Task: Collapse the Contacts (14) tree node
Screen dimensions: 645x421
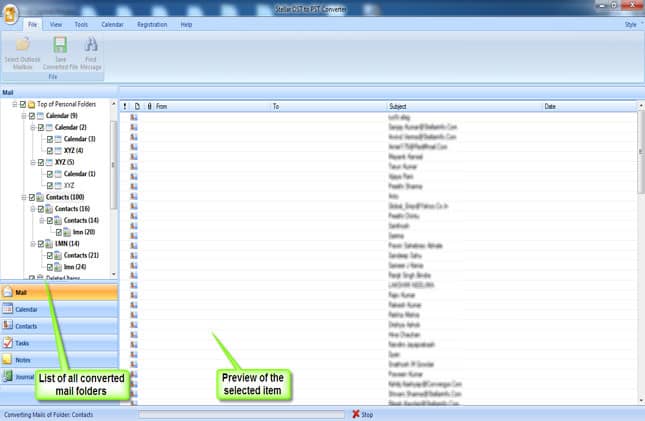Action: pos(42,221)
